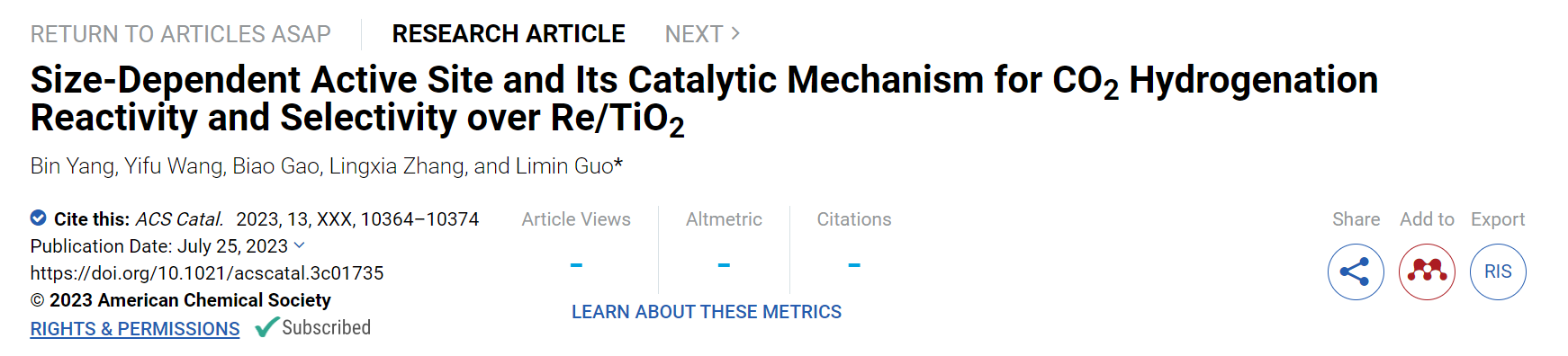Open the article DOI link

207,273
